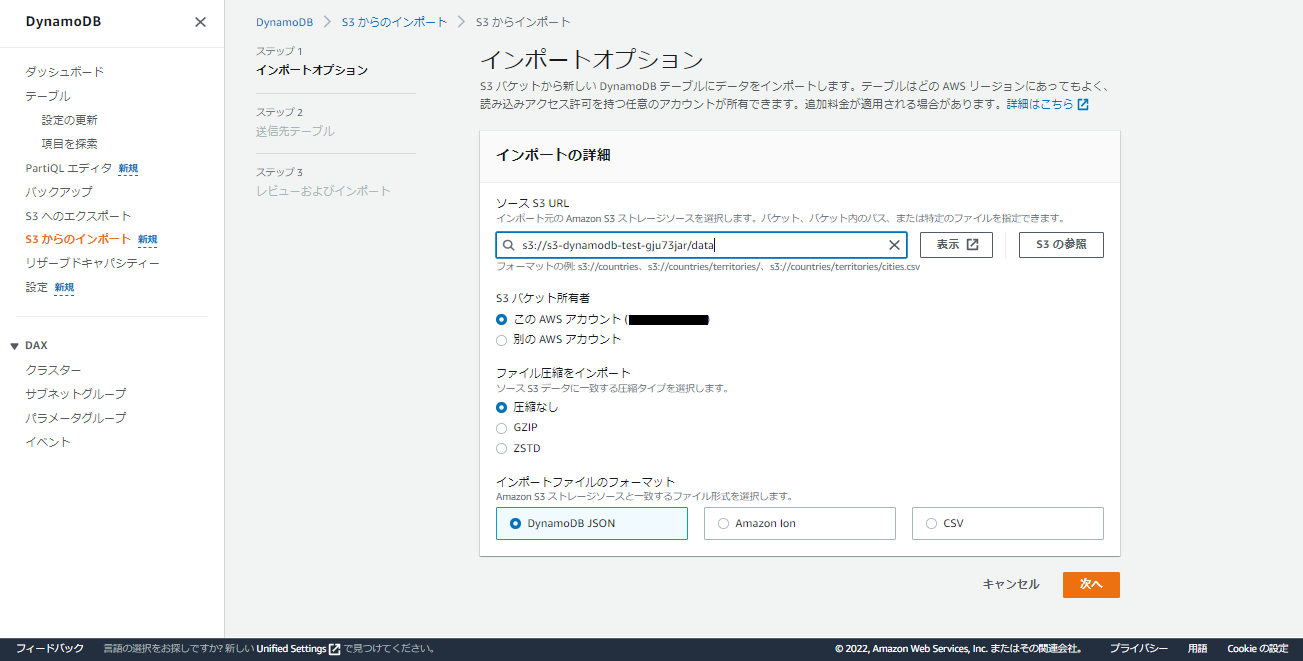The image size is (1303, 661).
Task: Click the 送信先テーブル step 2 label
Action: coord(295,131)
